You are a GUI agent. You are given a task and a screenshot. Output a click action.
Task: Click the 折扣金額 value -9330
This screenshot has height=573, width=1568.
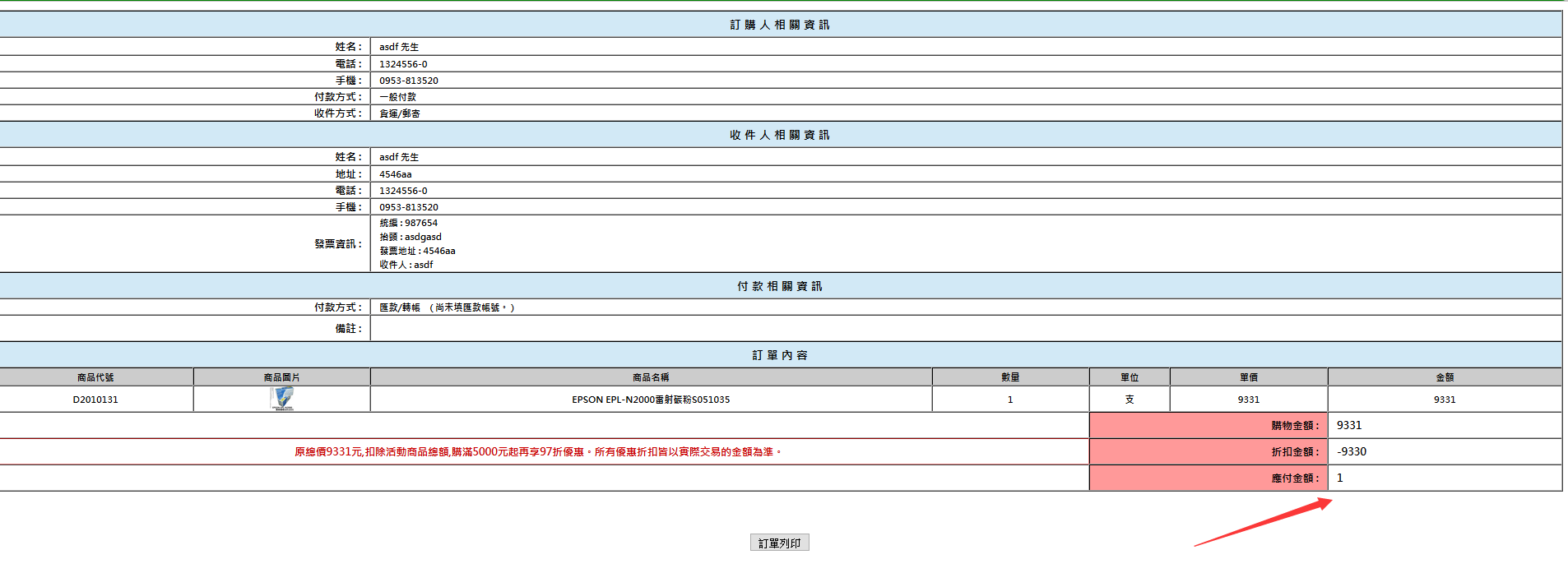point(1351,451)
